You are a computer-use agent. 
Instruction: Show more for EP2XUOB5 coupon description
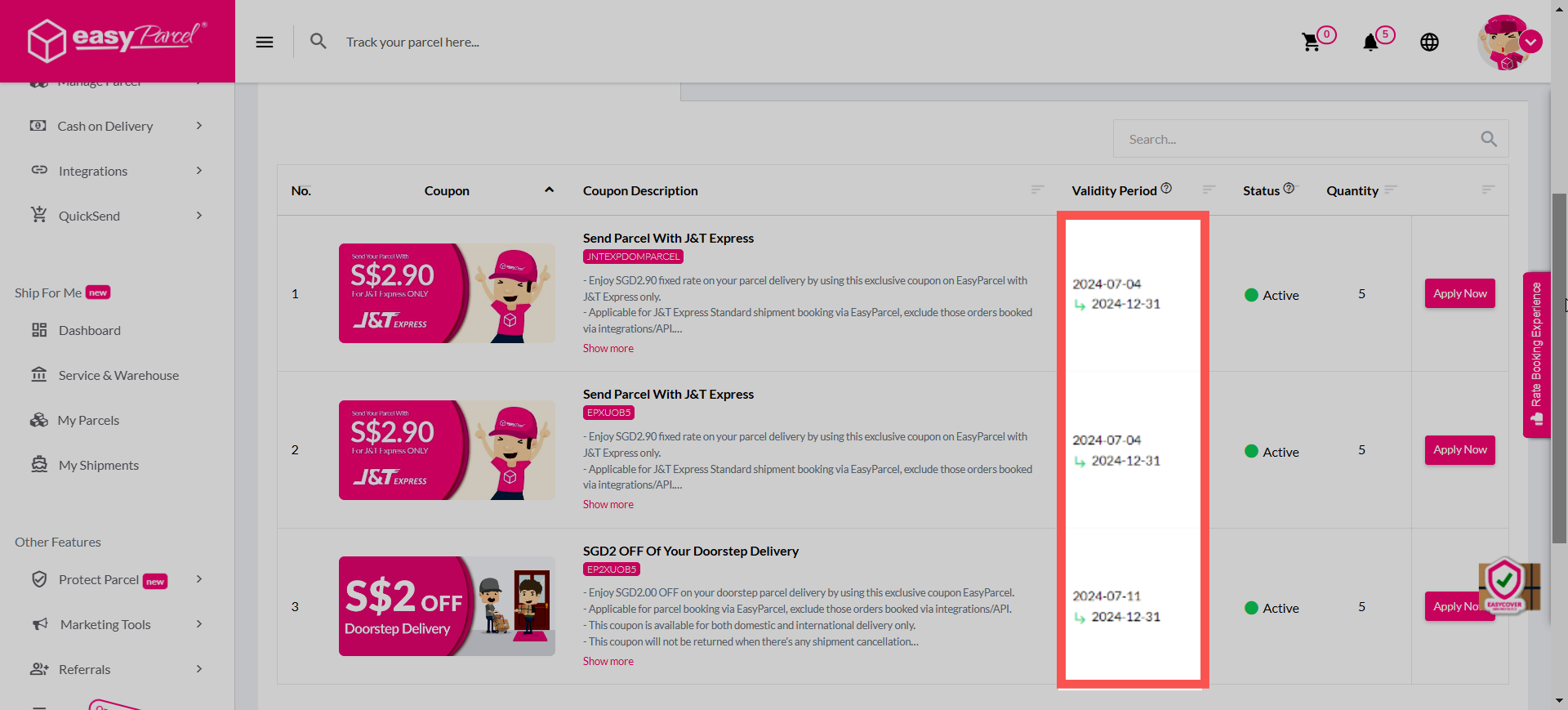(x=608, y=661)
